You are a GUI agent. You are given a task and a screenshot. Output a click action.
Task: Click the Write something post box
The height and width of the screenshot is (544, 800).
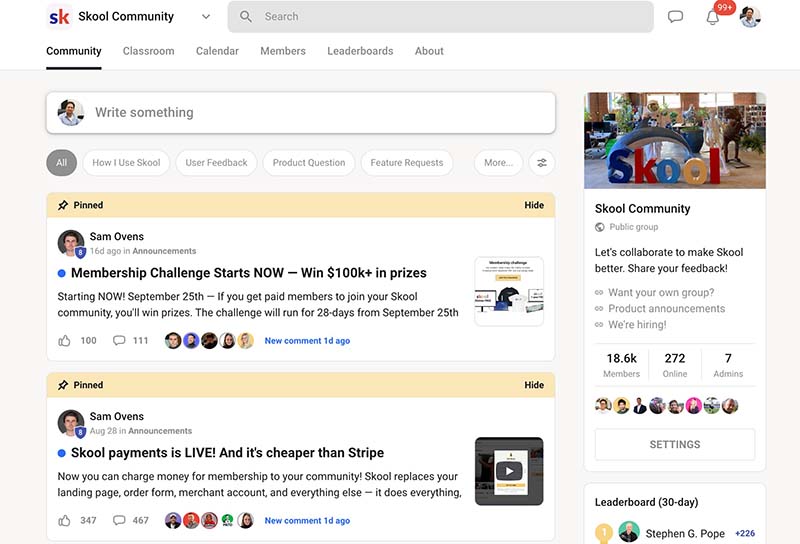(x=301, y=113)
